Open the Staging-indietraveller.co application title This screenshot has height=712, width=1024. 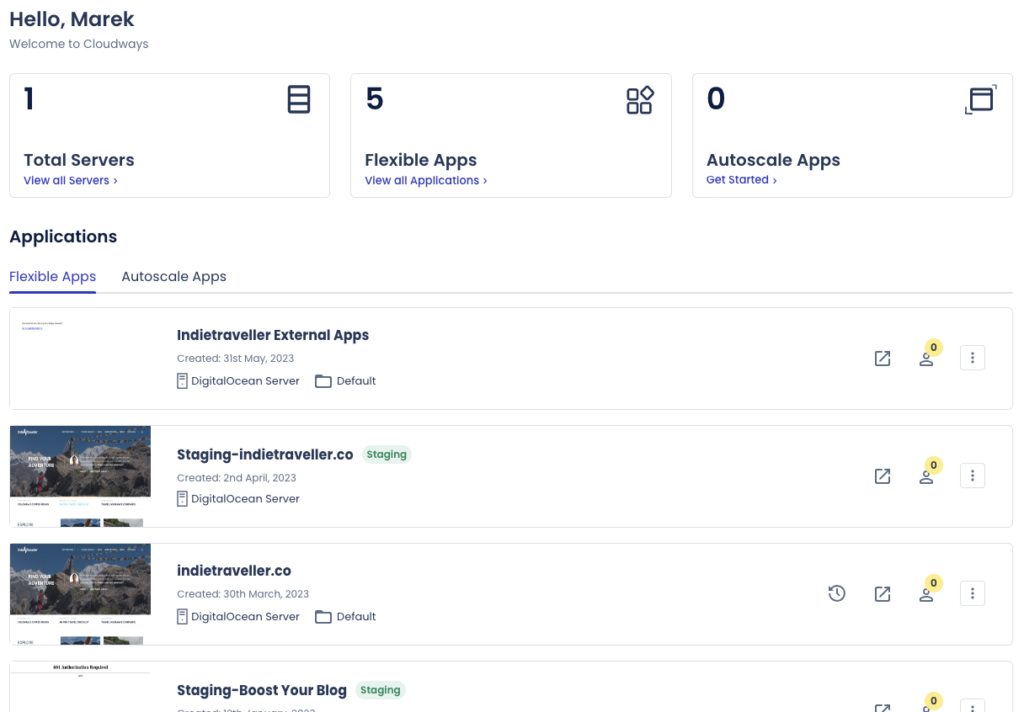[264, 455]
